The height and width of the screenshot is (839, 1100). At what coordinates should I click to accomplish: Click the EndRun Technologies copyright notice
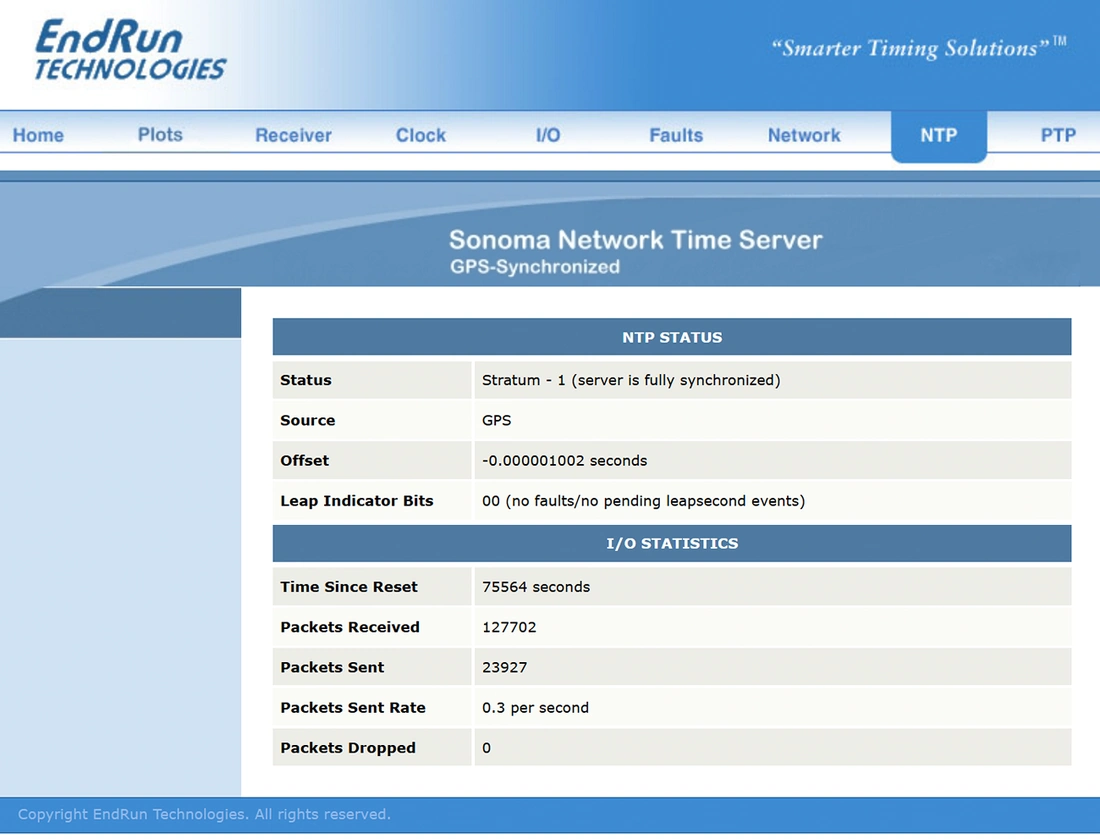point(204,814)
